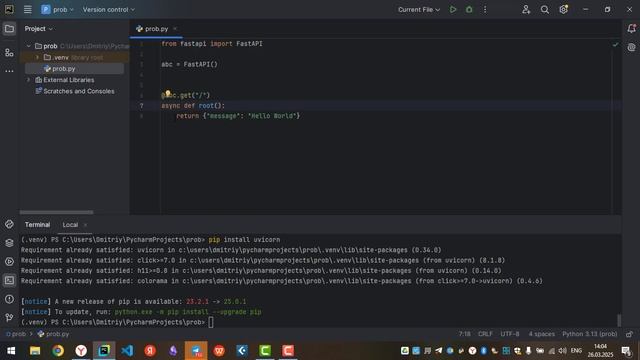Click on line 7 'async def root' in the editor
Image resolution: width=640 pixels, height=360 pixels.
(193, 106)
